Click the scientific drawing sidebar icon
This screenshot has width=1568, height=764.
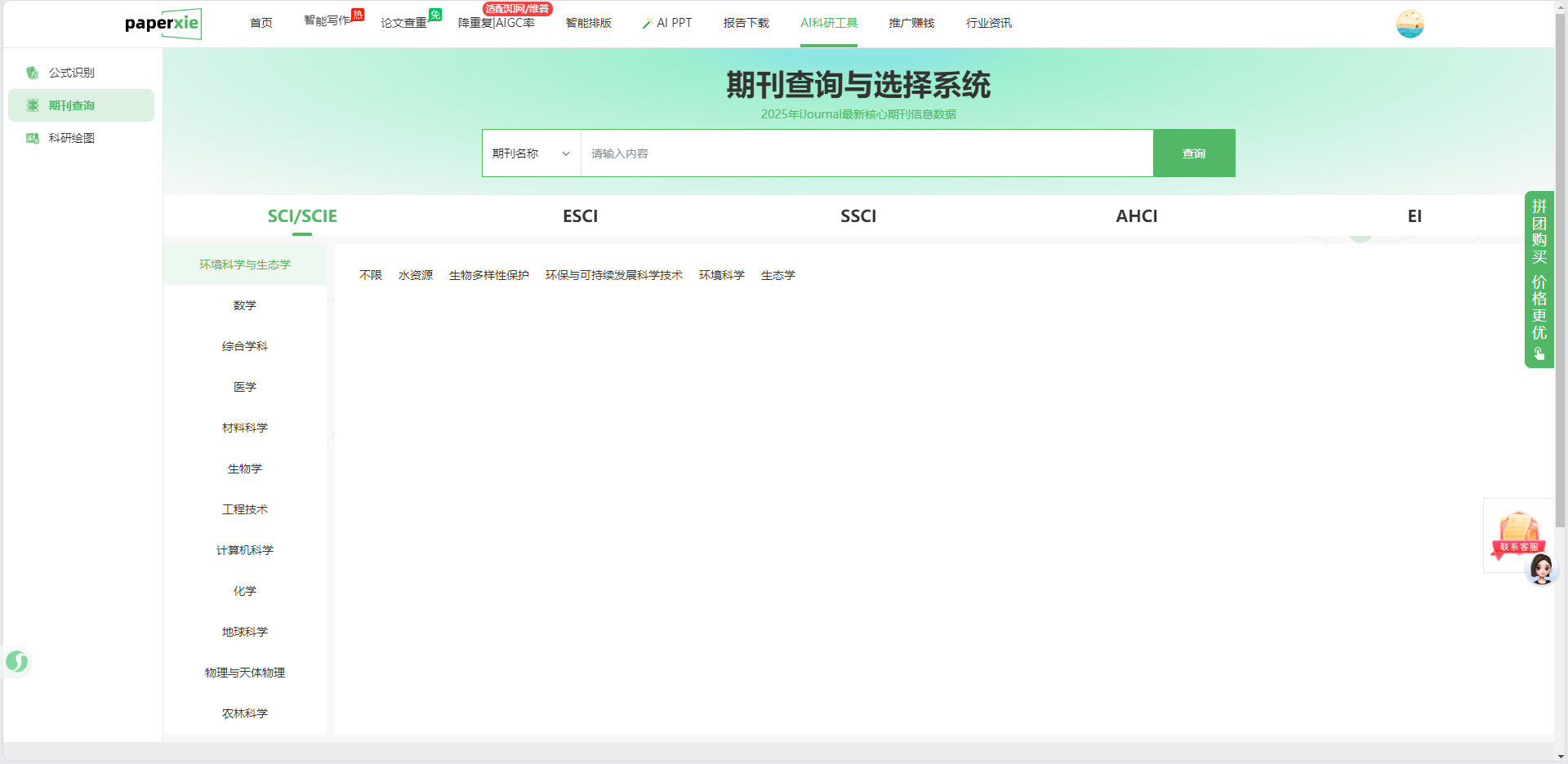click(x=33, y=138)
